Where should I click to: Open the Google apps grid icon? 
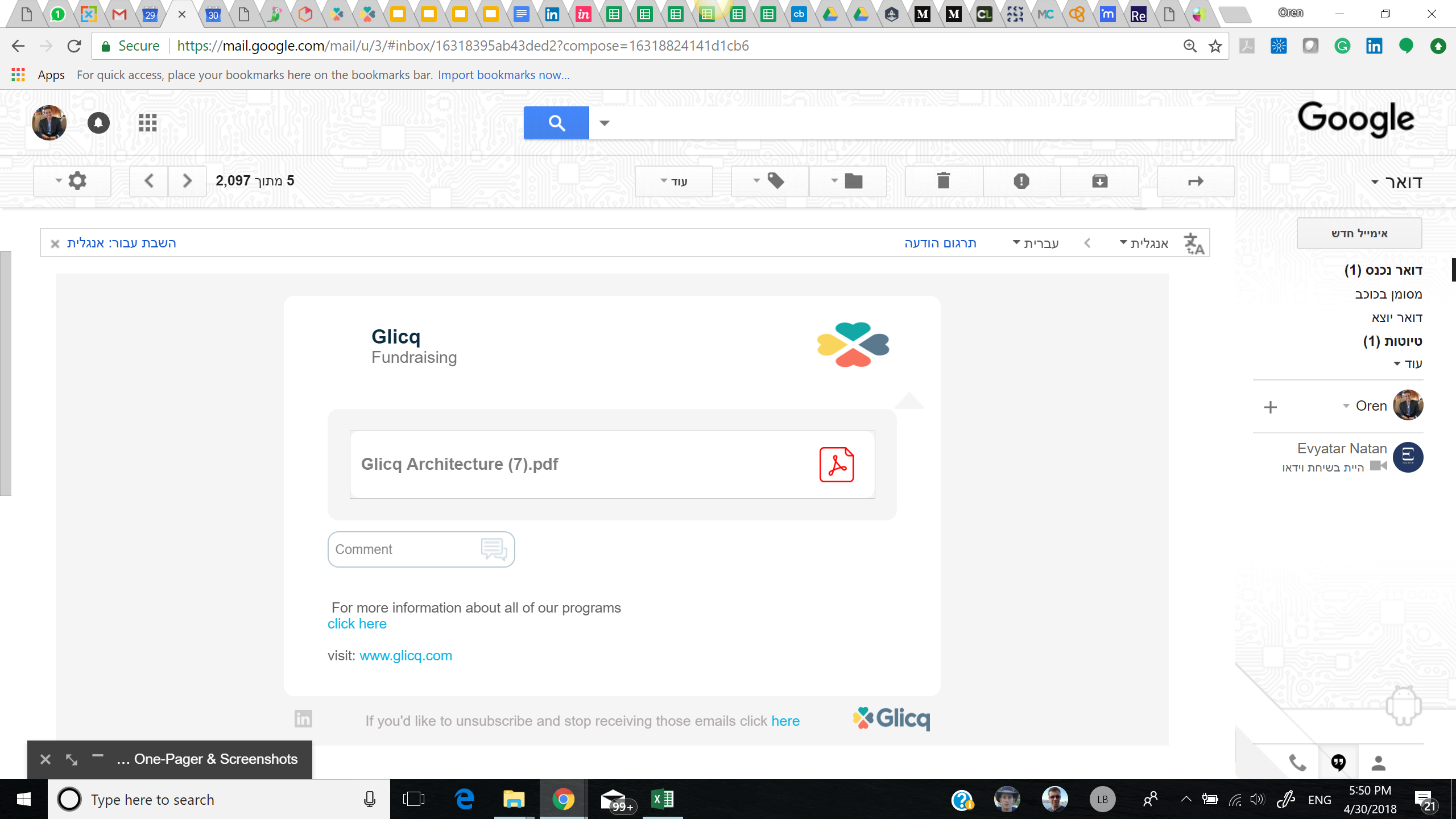[x=147, y=123]
